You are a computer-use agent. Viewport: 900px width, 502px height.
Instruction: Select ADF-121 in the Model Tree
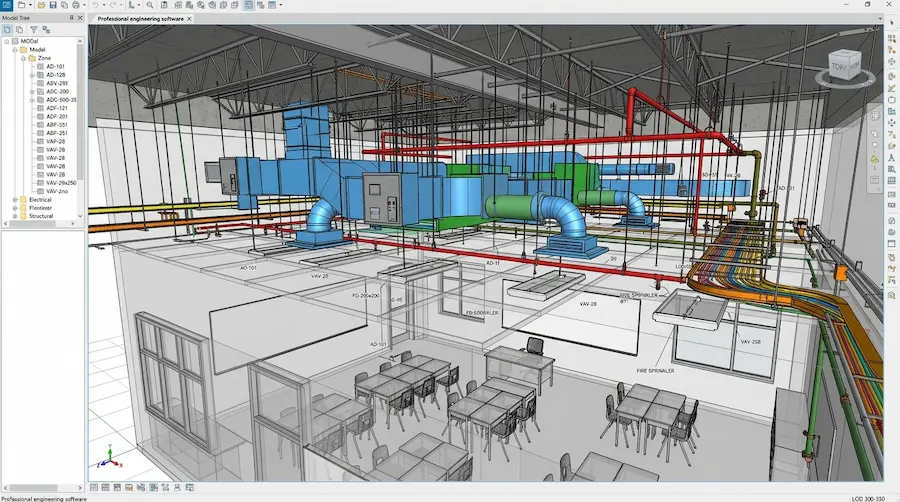click(57, 108)
